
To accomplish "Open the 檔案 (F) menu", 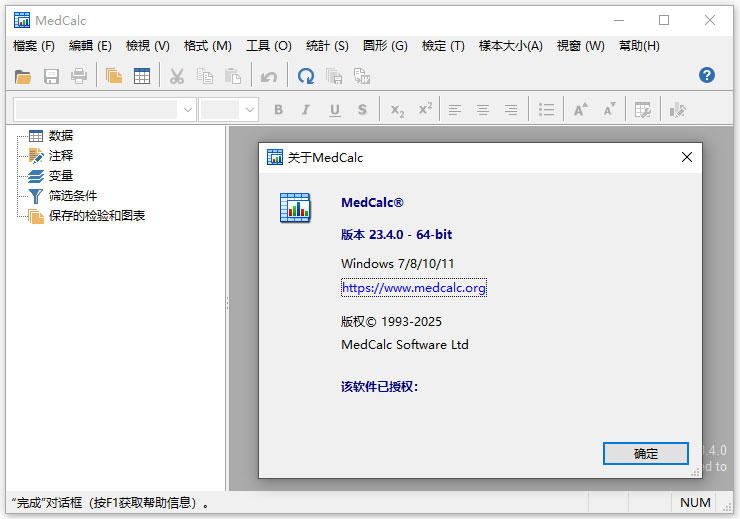I will (x=34, y=46).
